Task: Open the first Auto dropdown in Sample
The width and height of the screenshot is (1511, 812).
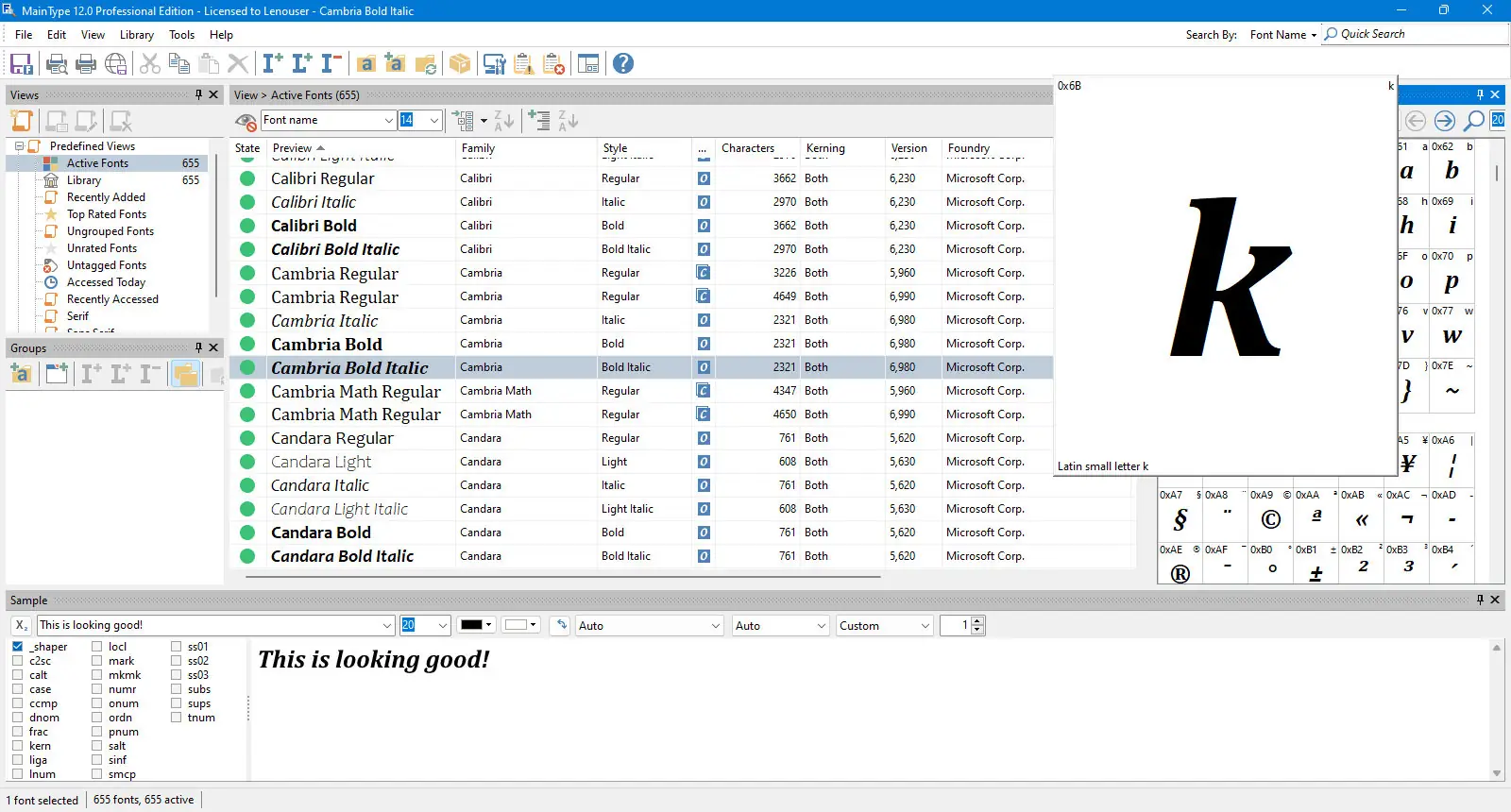Action: [650, 625]
